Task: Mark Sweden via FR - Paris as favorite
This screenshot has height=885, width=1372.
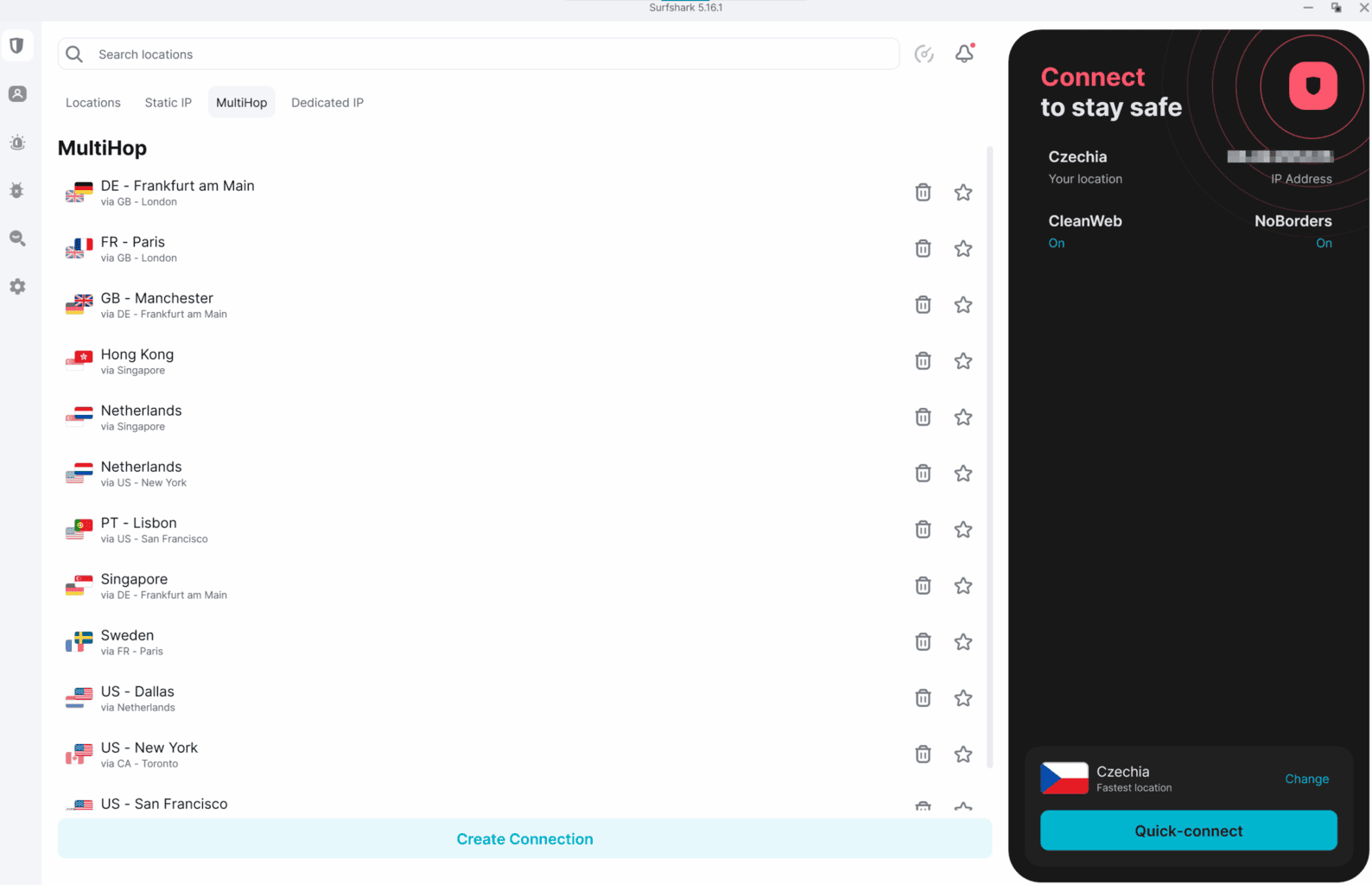Action: (962, 642)
